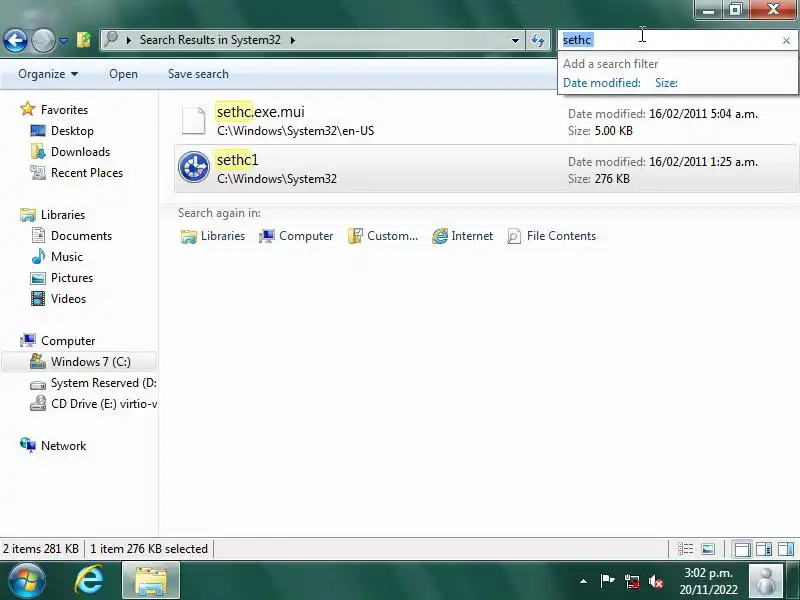Open the taskbar clock showing 3:02 p.m.
The image size is (800, 600).
(708, 581)
